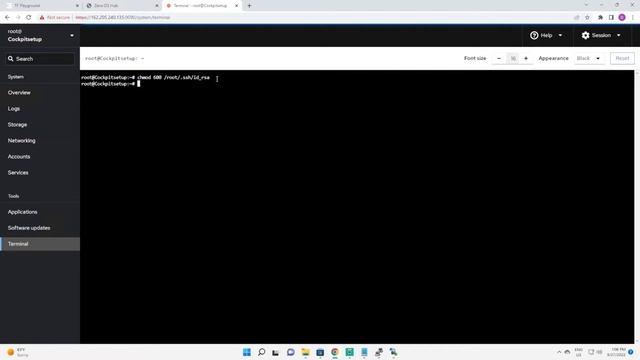This screenshot has width=640, height=360.
Task: Toggle the browser side panel icon
Action: click(611, 18)
